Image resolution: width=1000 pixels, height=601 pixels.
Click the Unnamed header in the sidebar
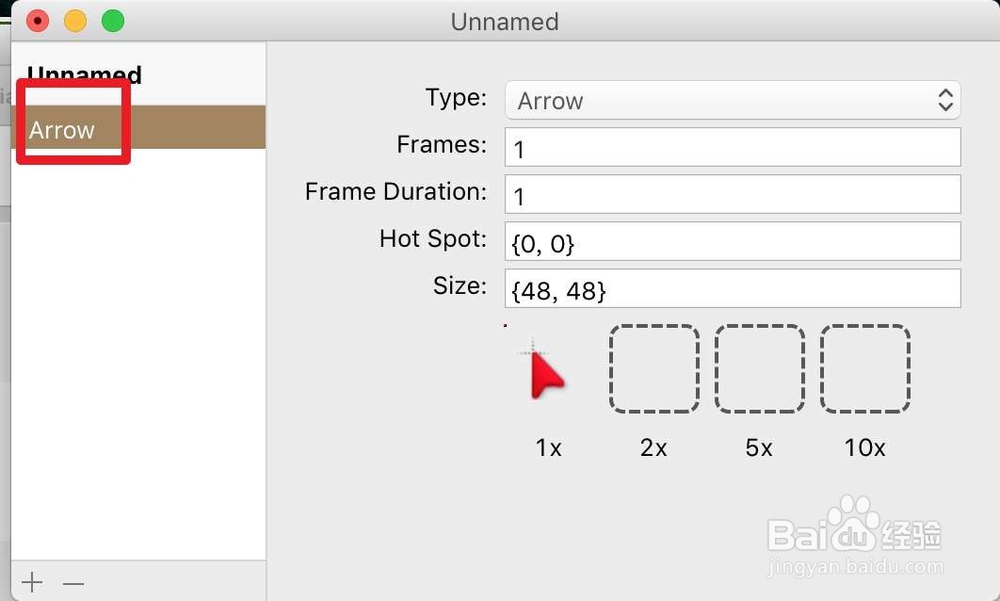pyautogui.click(x=85, y=75)
